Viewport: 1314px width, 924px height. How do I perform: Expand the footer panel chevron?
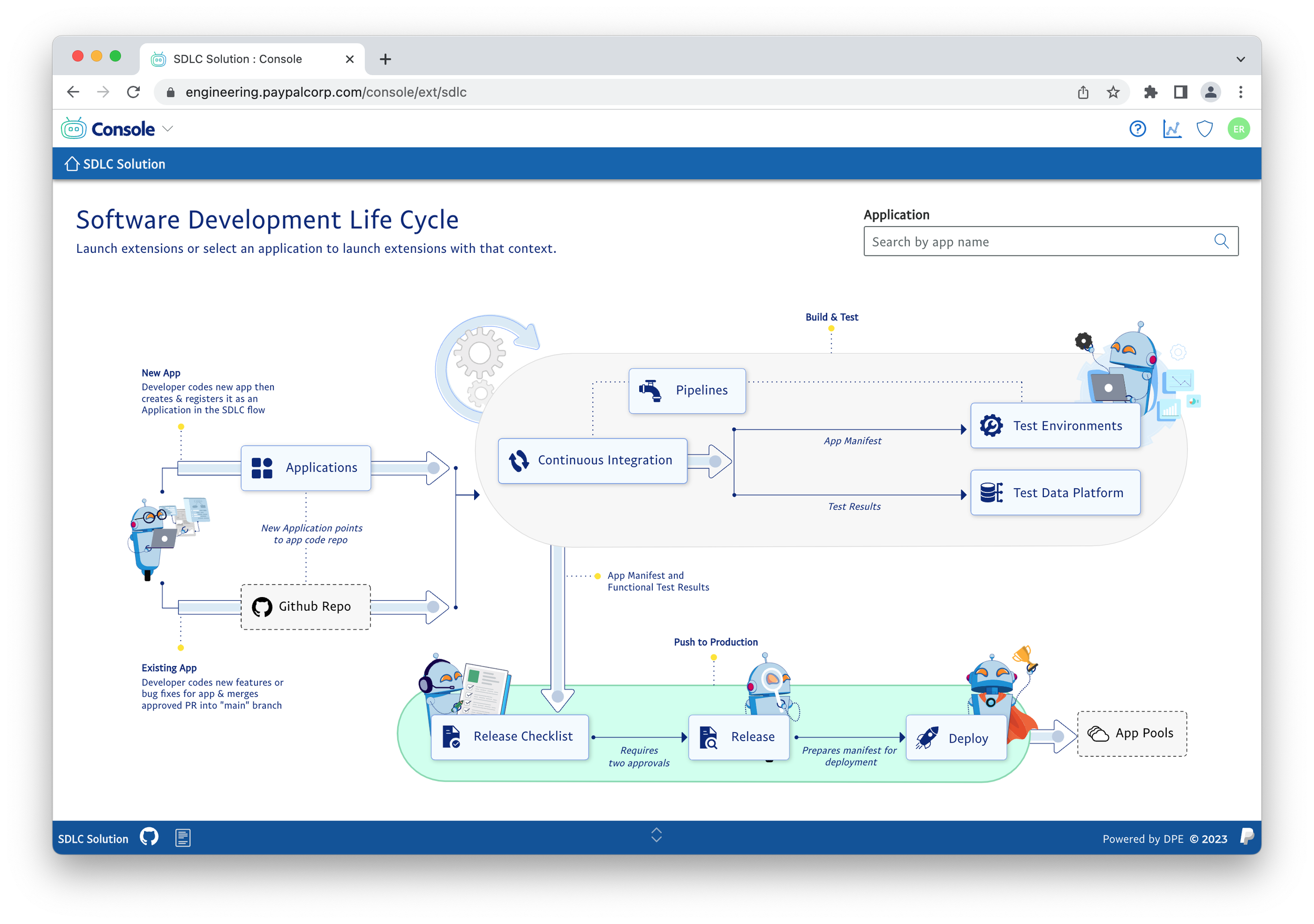656,835
